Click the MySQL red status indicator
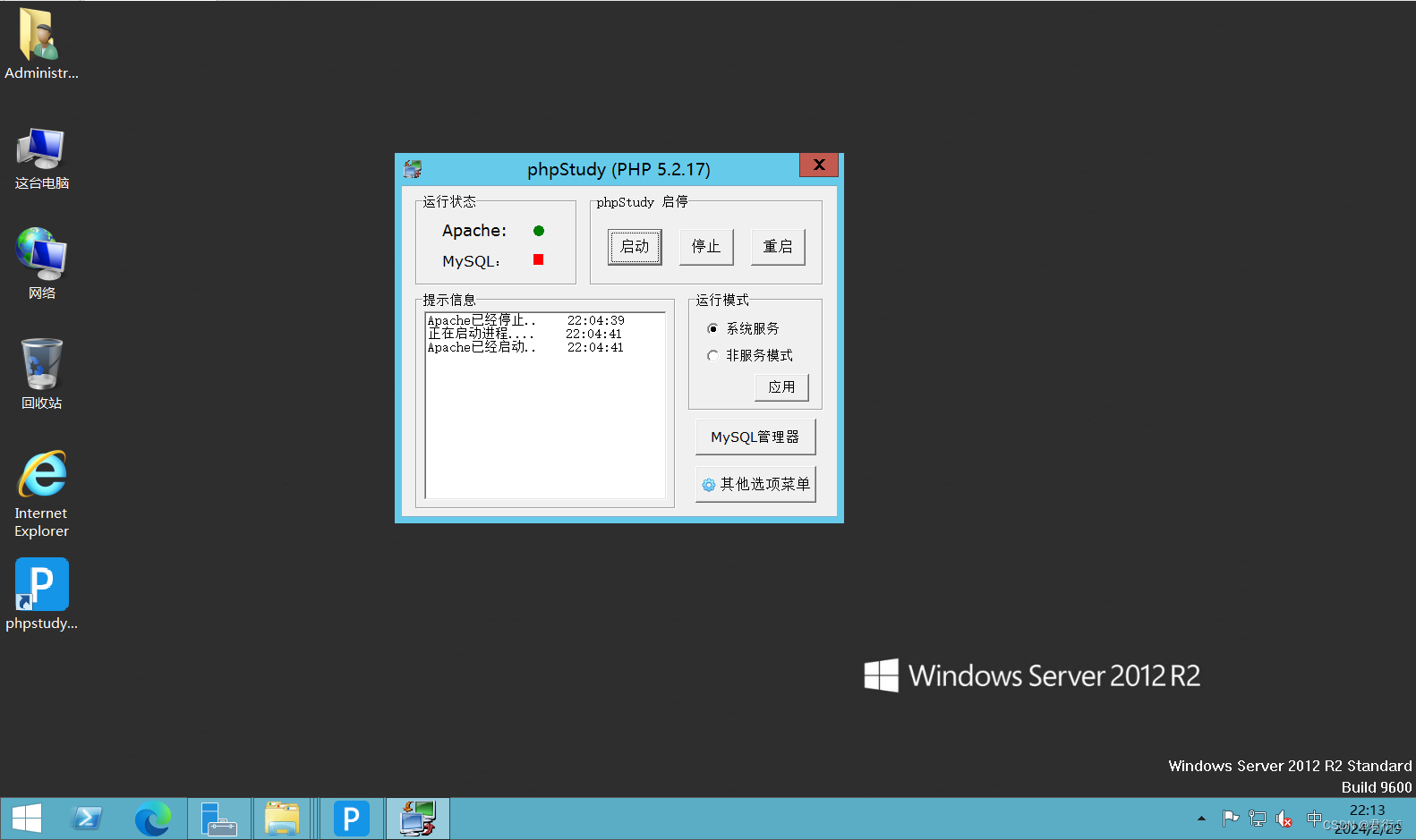This screenshot has width=1416, height=840. pyautogui.click(x=539, y=259)
